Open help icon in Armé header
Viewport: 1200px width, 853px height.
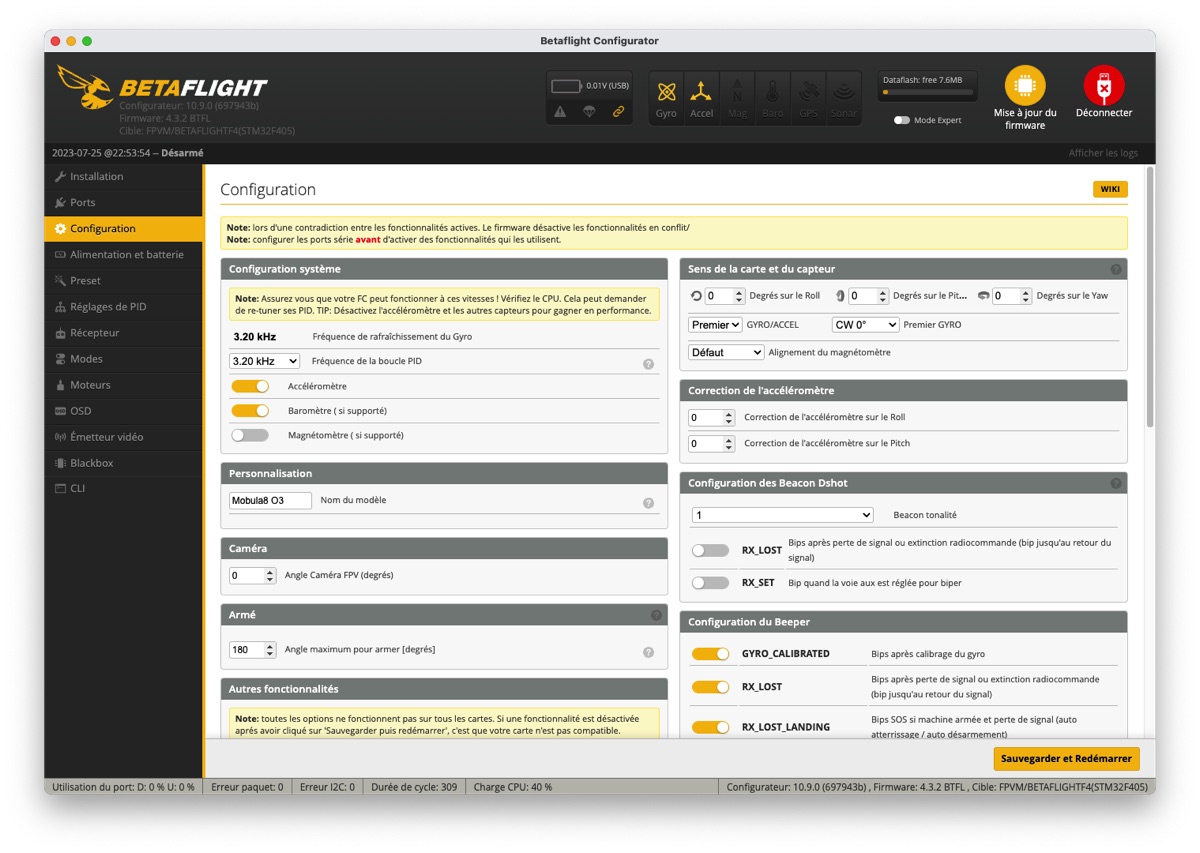[x=656, y=615]
